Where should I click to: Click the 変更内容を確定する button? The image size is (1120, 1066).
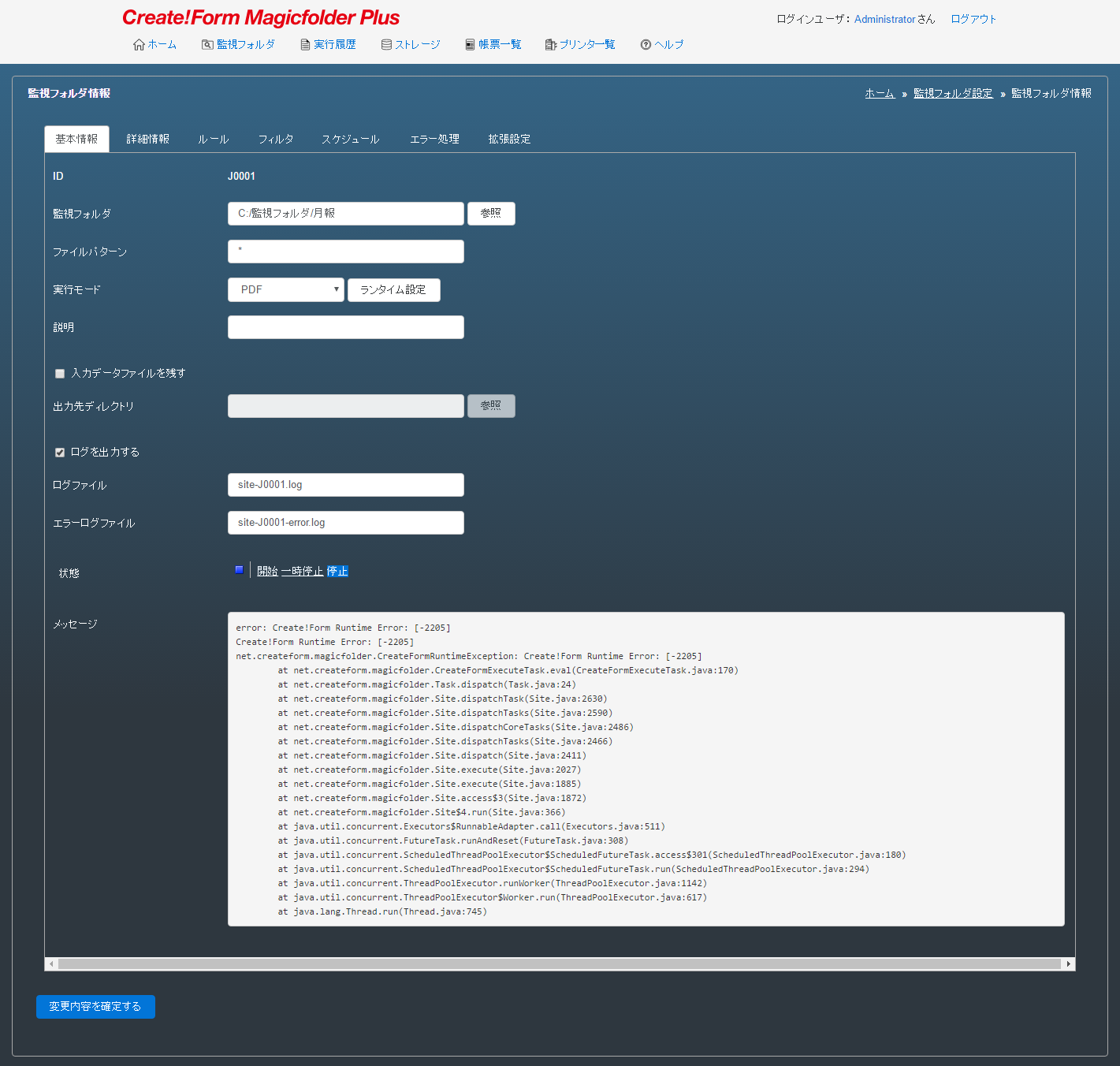(95, 1007)
